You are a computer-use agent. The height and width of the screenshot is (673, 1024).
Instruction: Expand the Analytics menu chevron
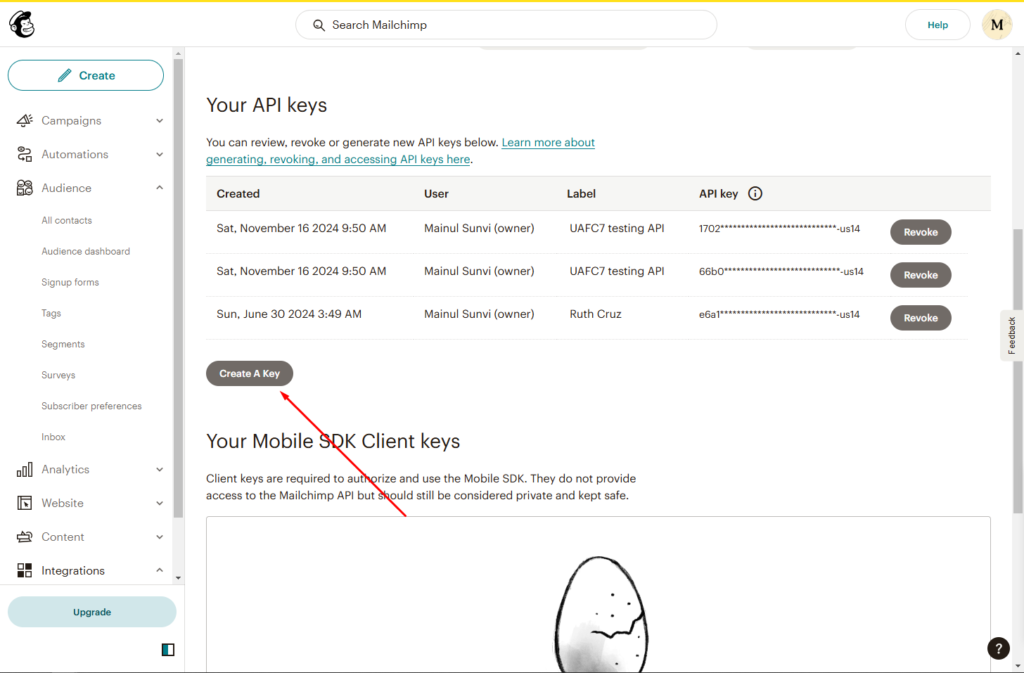(x=159, y=469)
